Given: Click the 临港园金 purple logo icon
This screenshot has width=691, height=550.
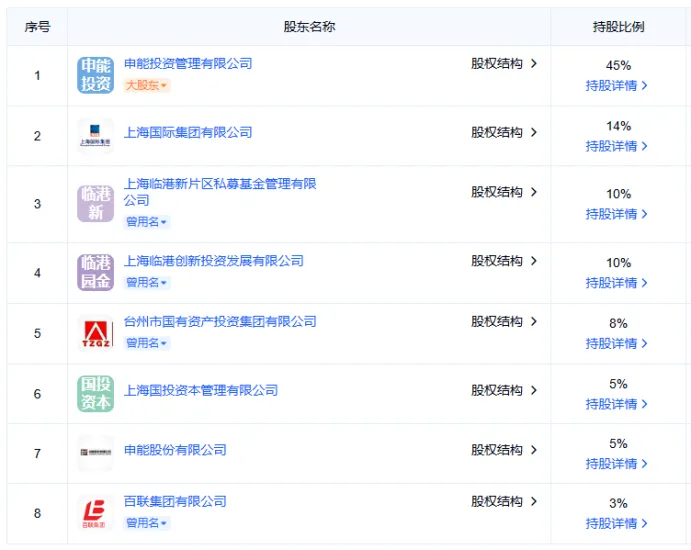Looking at the screenshot, I should pos(96,272).
